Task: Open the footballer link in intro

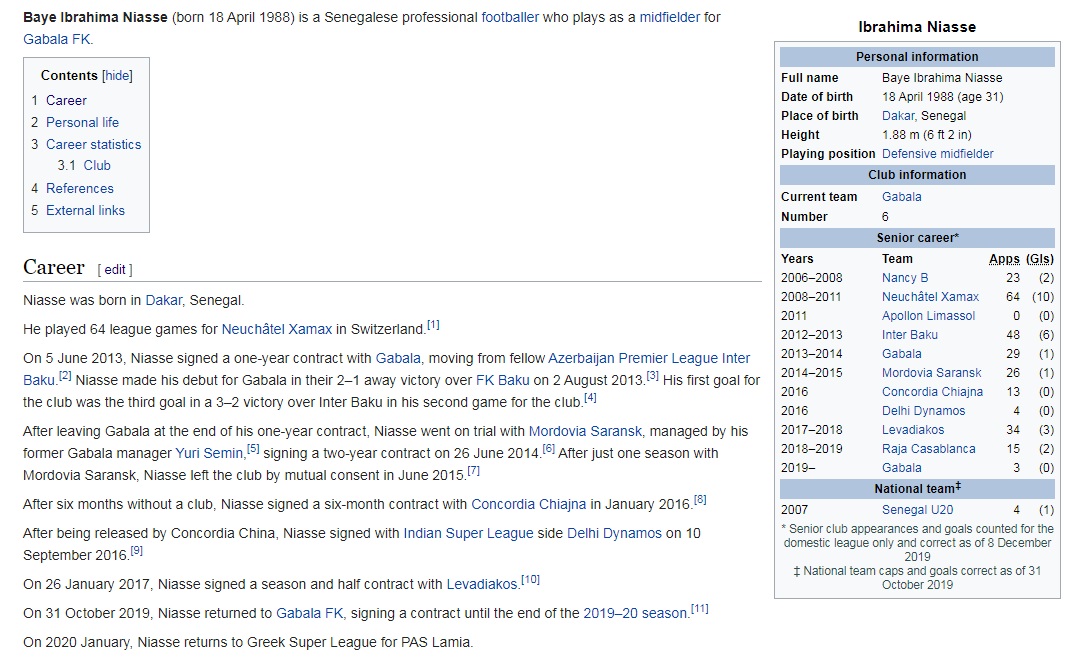Action: (509, 17)
